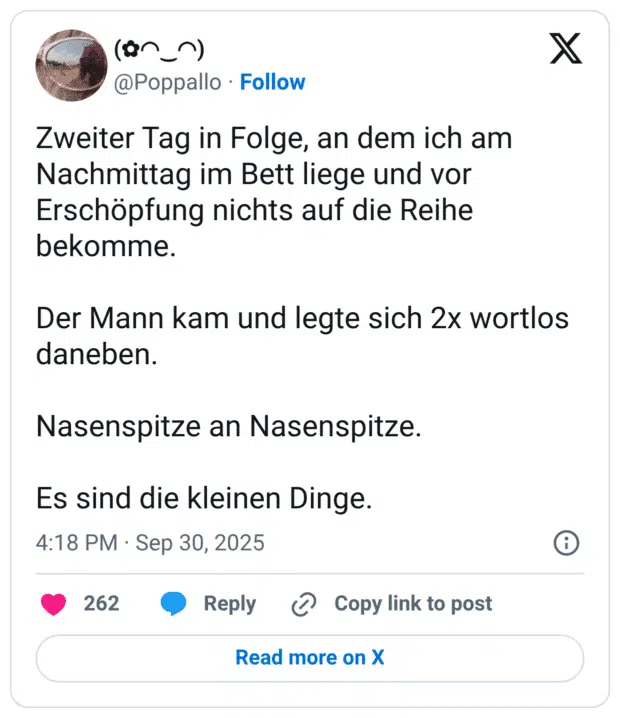
Task: Click the X logo
Action: click(566, 49)
